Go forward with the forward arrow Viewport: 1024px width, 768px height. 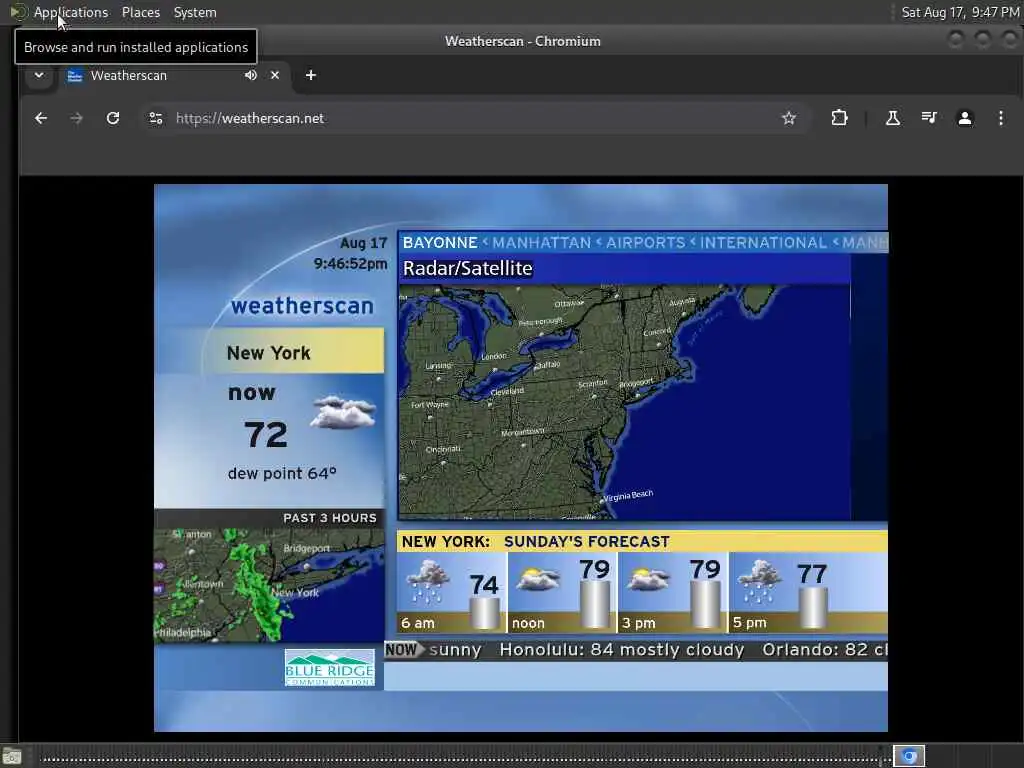tap(76, 118)
